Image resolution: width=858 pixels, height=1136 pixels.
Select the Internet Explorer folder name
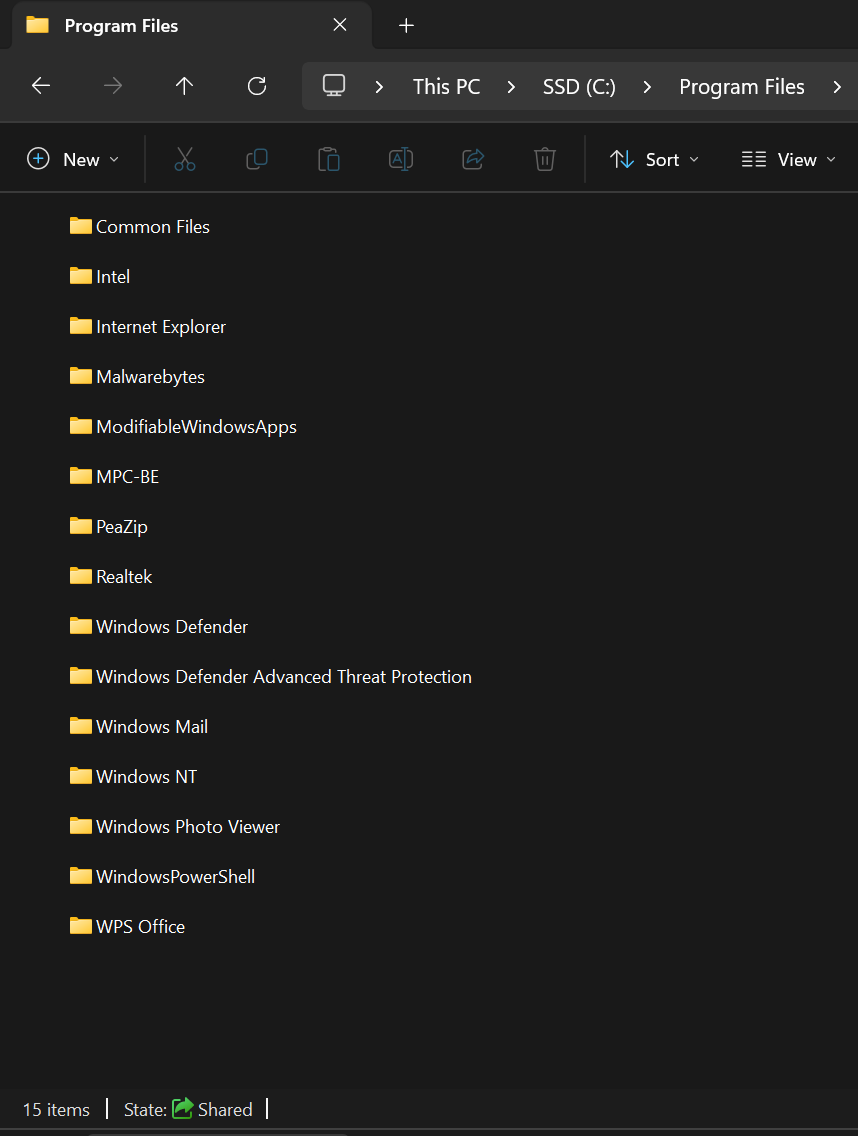161,327
